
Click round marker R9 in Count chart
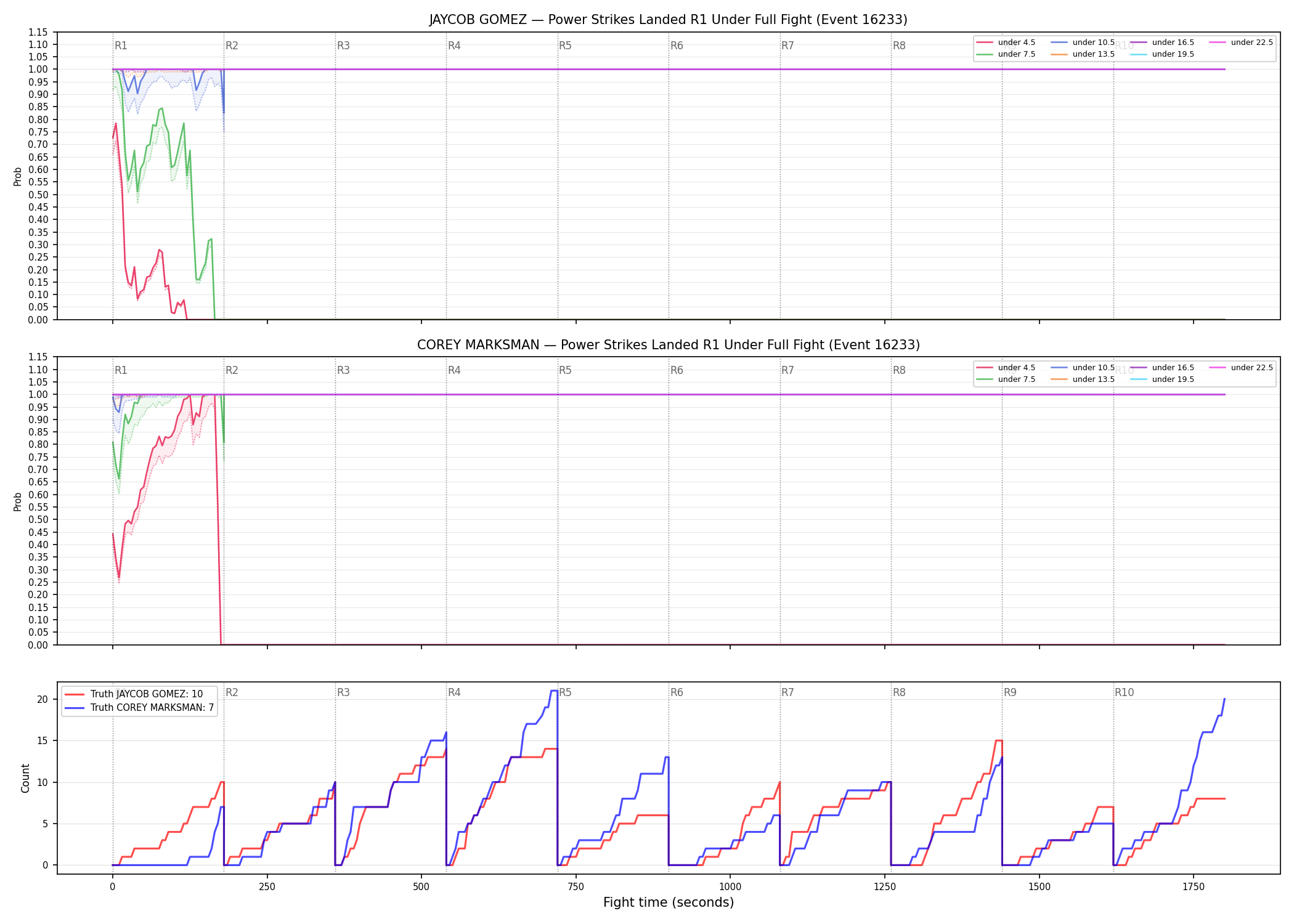tap(1010, 692)
